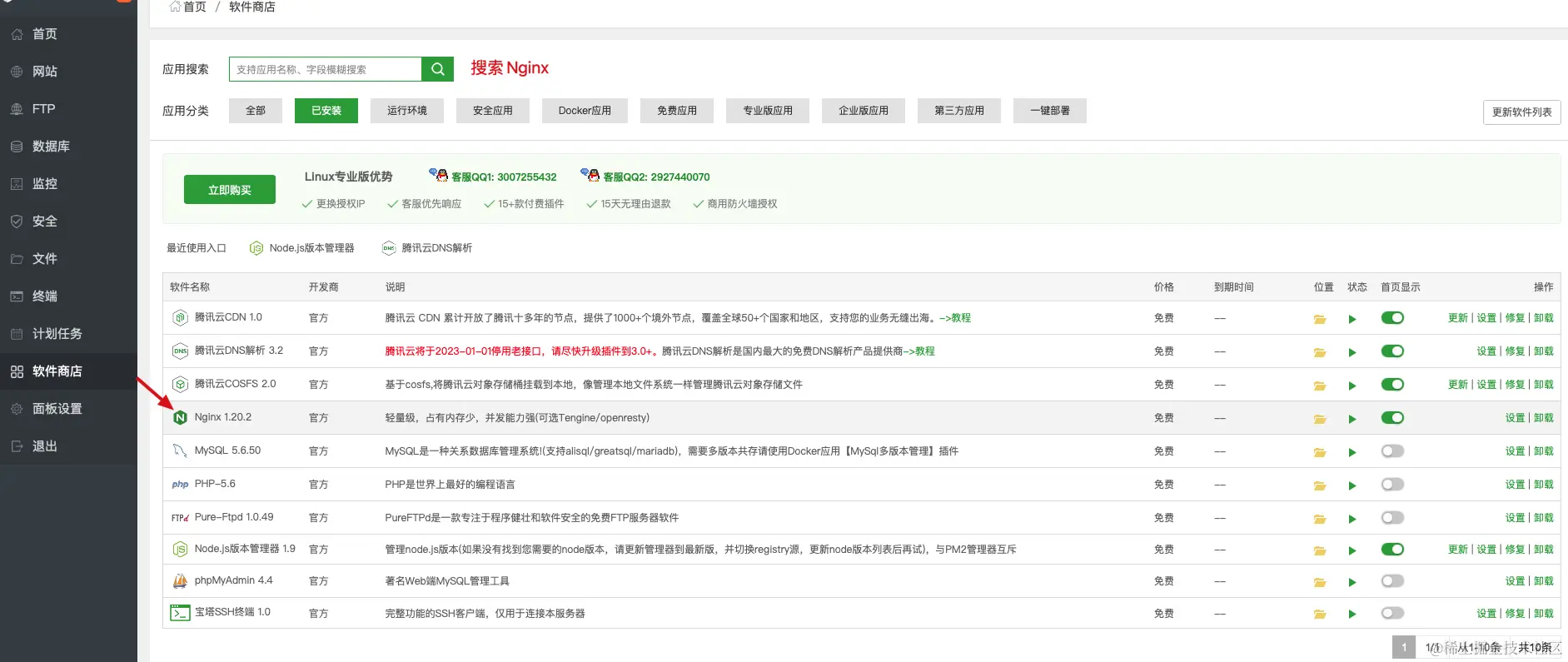
Task: Click status play icon for MySQL 5.6.50
Action: click(1352, 452)
